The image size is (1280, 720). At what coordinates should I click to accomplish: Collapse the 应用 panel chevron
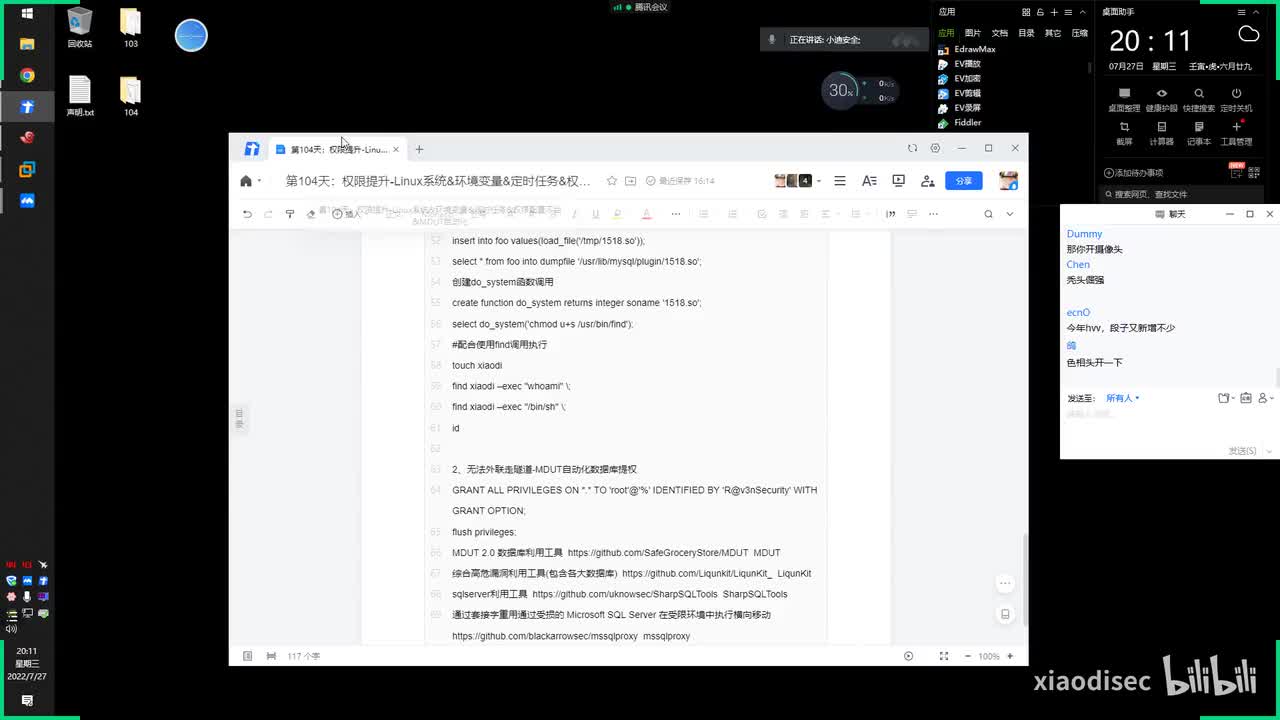click(1081, 12)
